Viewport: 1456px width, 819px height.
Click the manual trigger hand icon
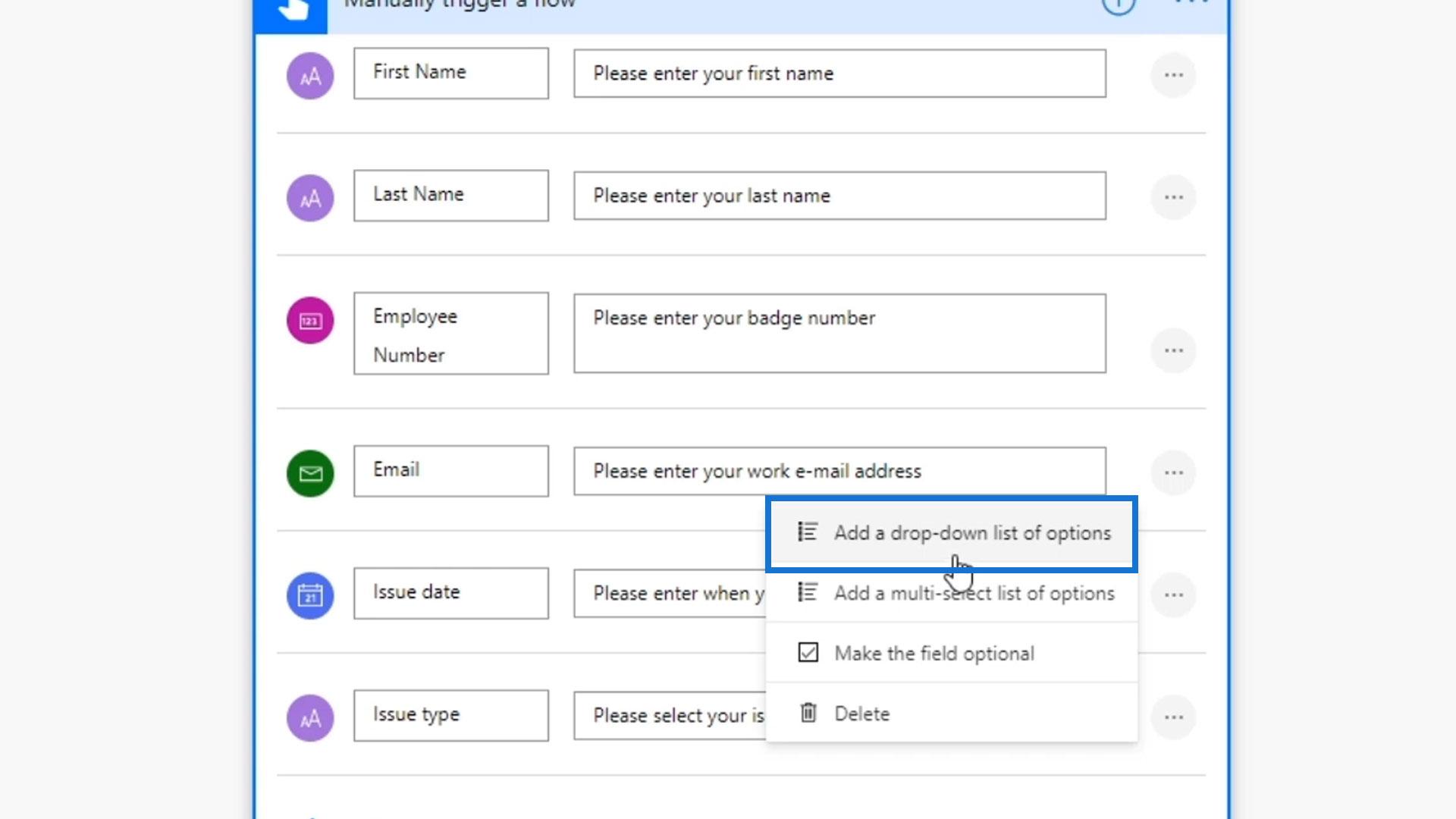pos(292,9)
